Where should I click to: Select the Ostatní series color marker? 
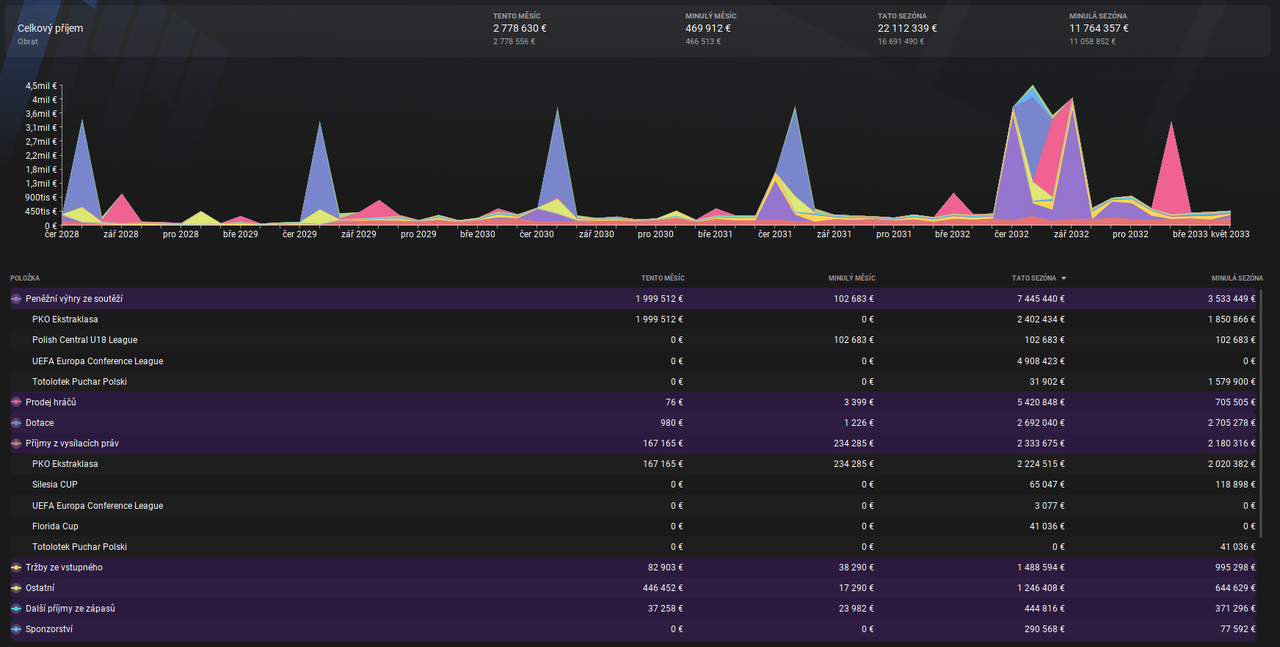(x=16, y=588)
